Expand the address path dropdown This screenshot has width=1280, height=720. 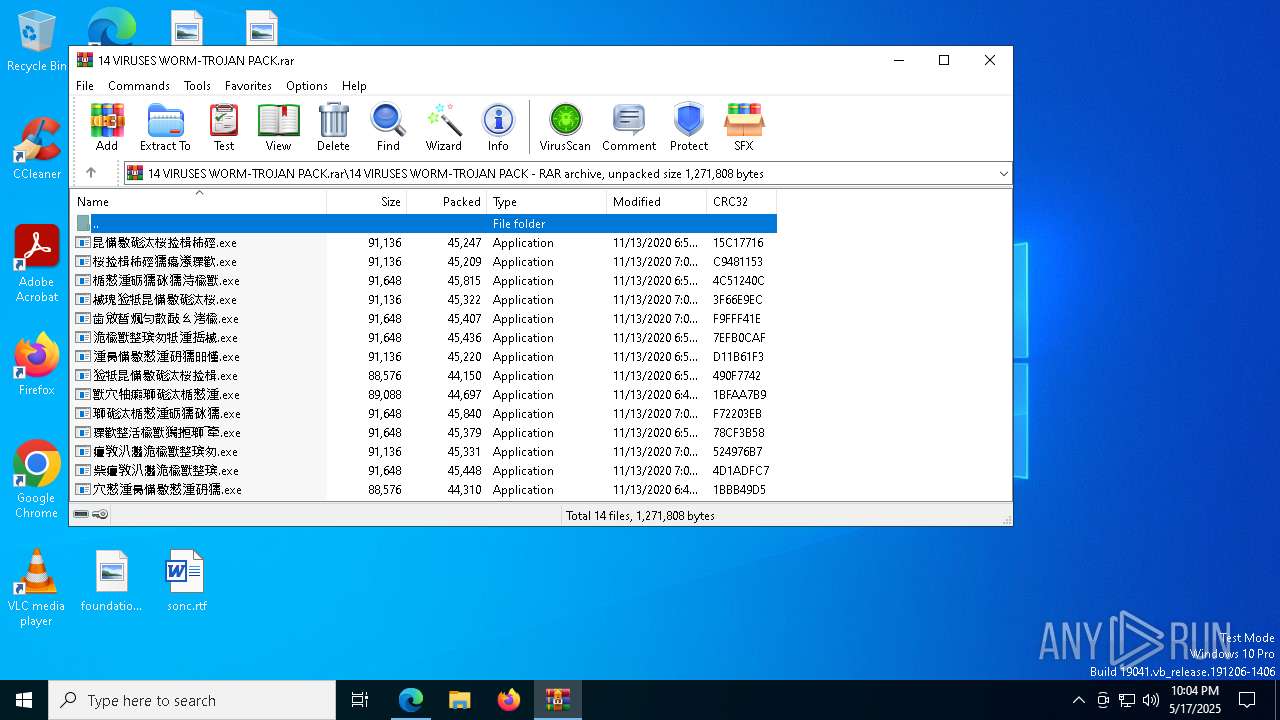point(1003,174)
